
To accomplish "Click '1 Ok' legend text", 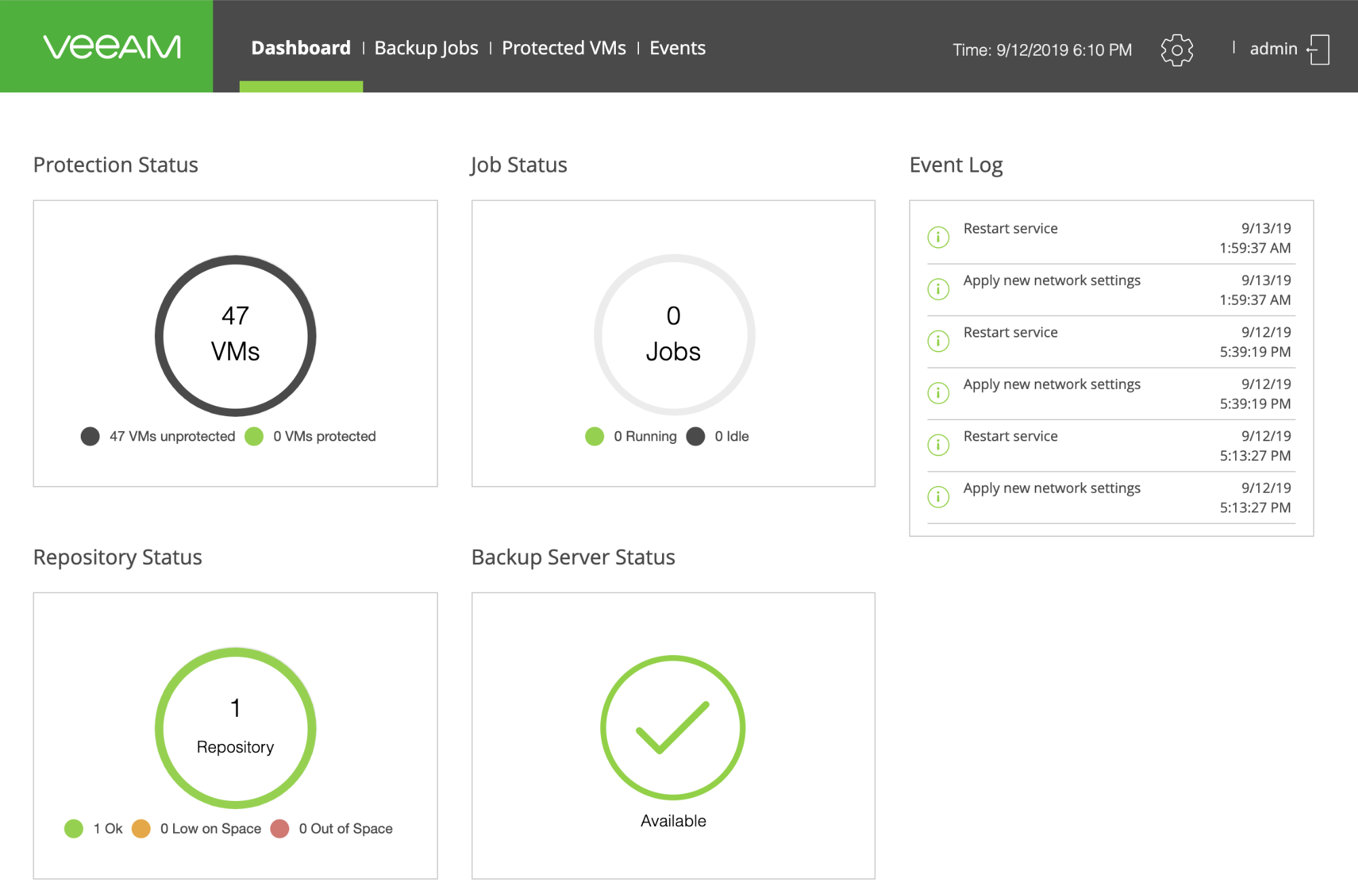I will click(x=108, y=828).
